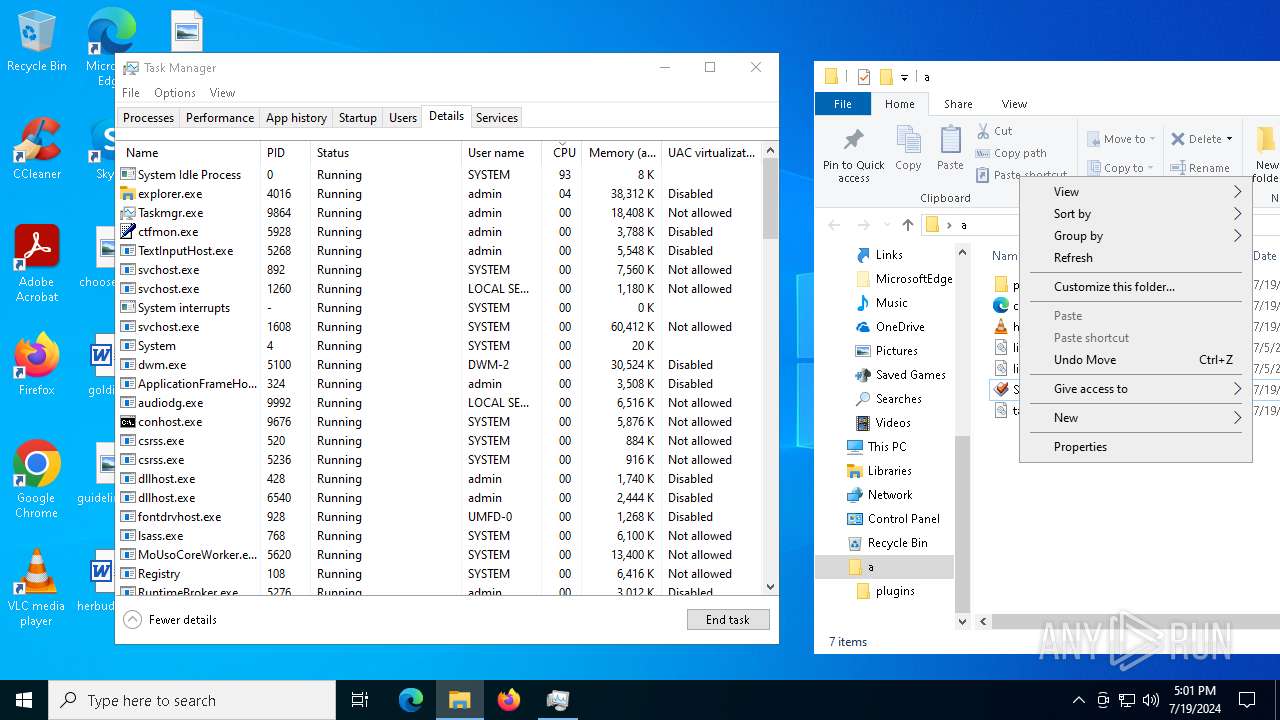This screenshot has height=720, width=1280.
Task: Click the Up arrow navigation icon in Explorer
Action: coord(907,225)
